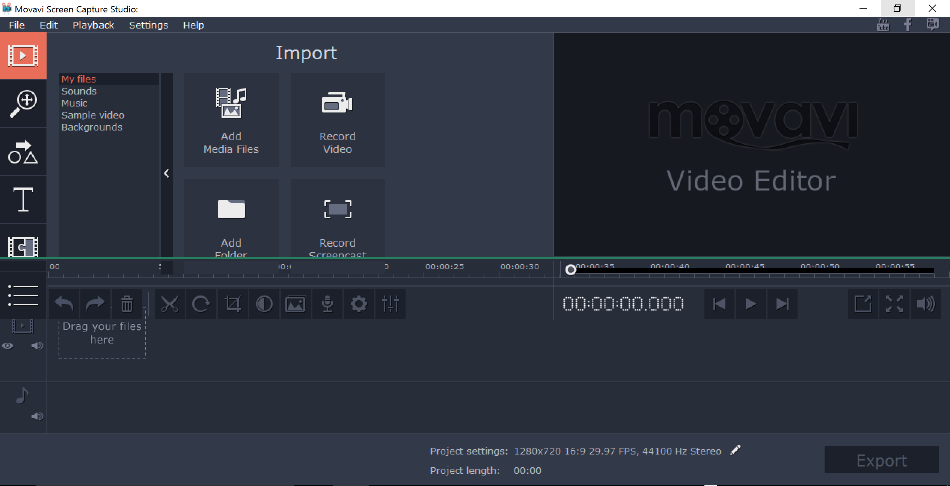Open the Titles text tab

[23, 200]
